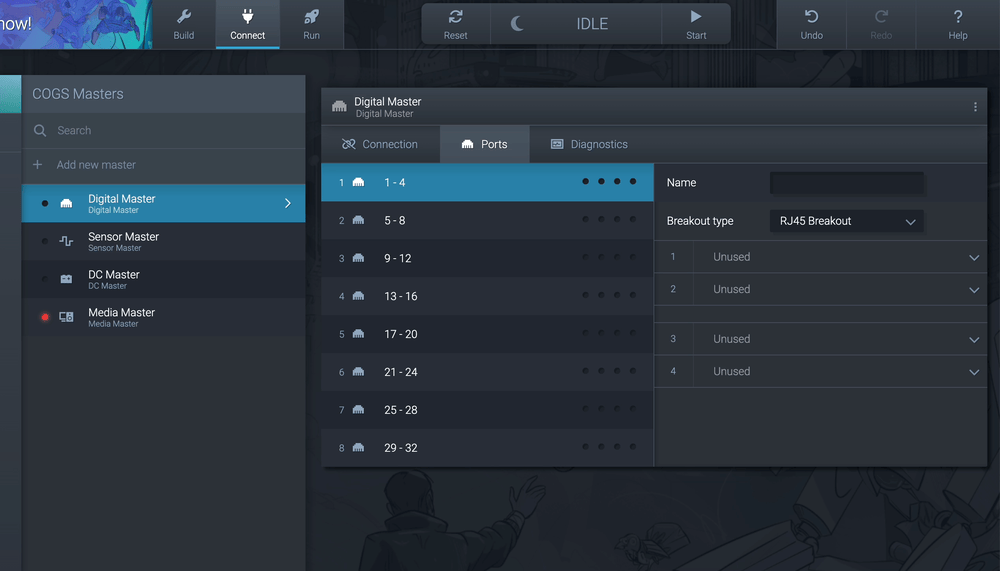The image size is (1000, 571).
Task: Click the port Name input field
Action: pyautogui.click(x=846, y=182)
